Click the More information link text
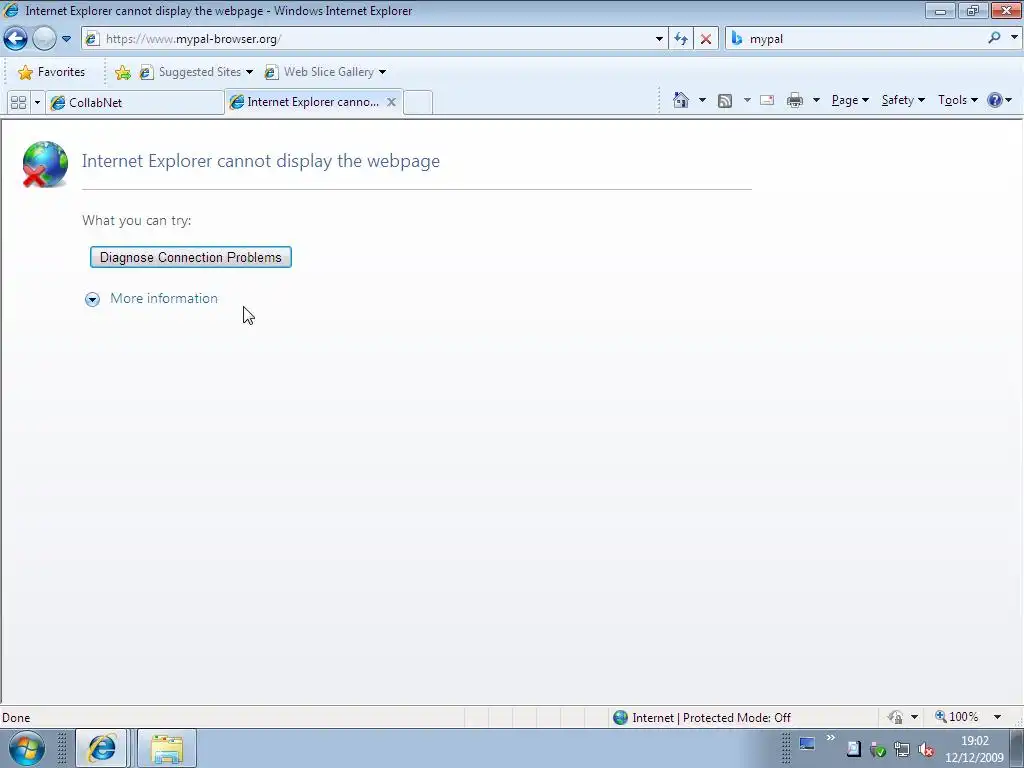 tap(164, 298)
